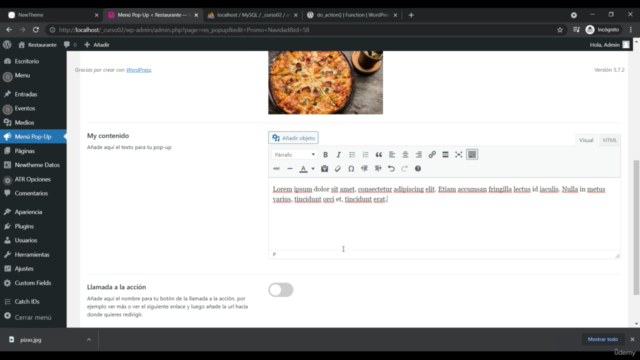This screenshot has height=360, width=640.
Task: Apply strikethrough formatting
Action: pos(277,169)
